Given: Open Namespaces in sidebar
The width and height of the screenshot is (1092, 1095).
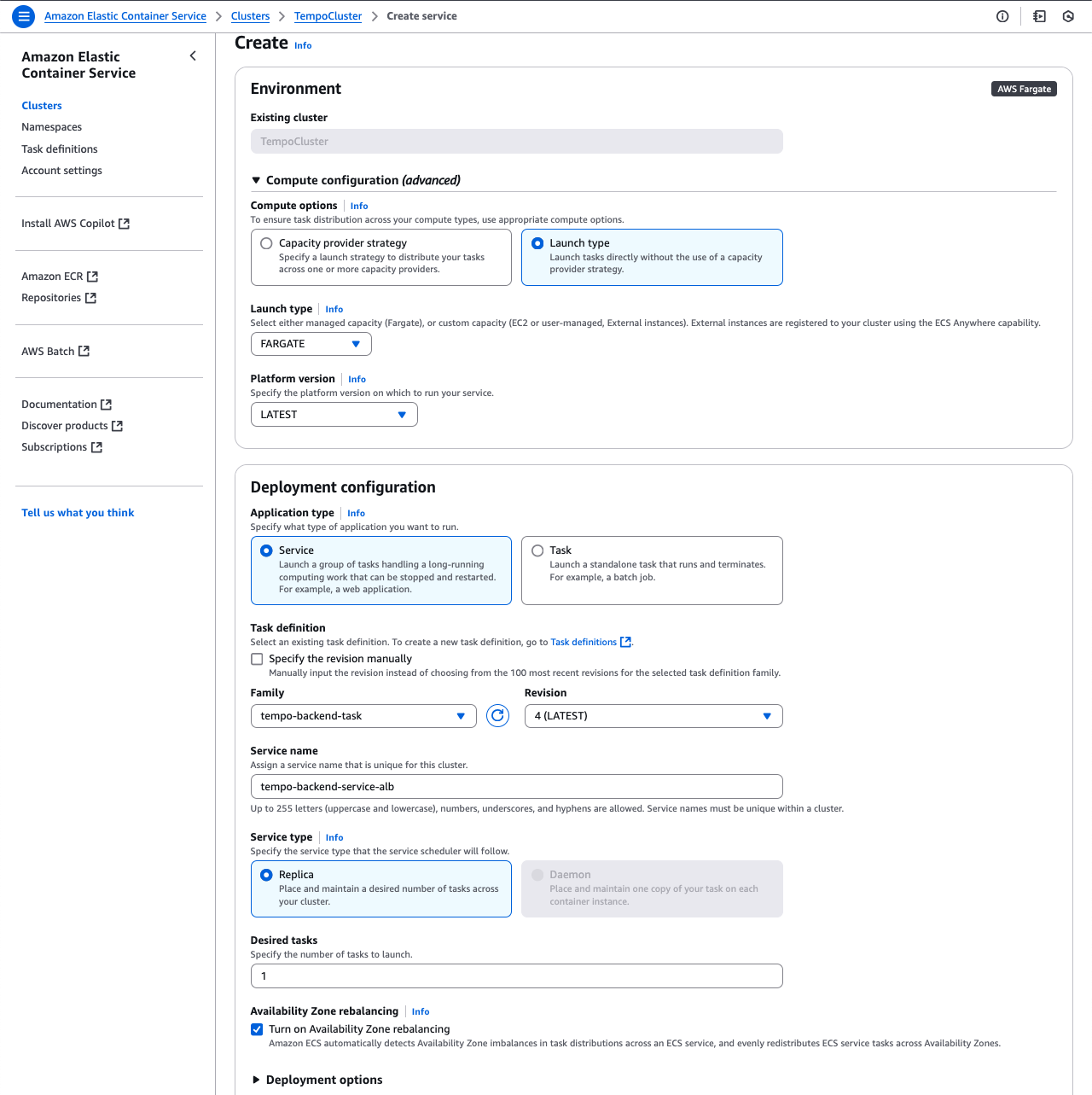Looking at the screenshot, I should [x=52, y=127].
